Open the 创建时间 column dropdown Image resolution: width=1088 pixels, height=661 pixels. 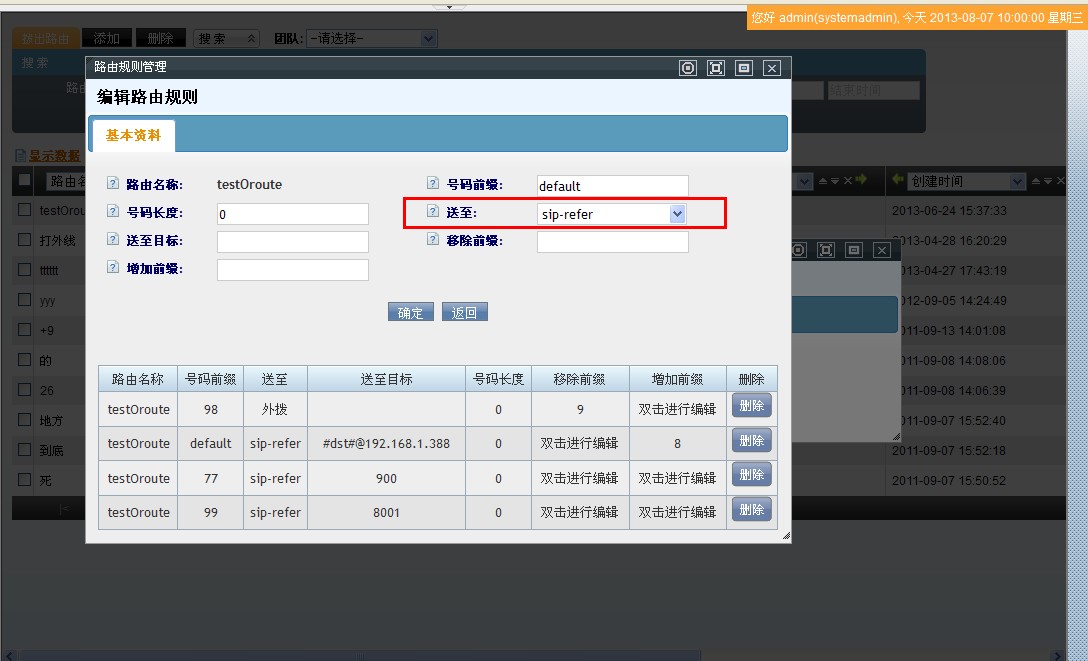click(x=1017, y=181)
